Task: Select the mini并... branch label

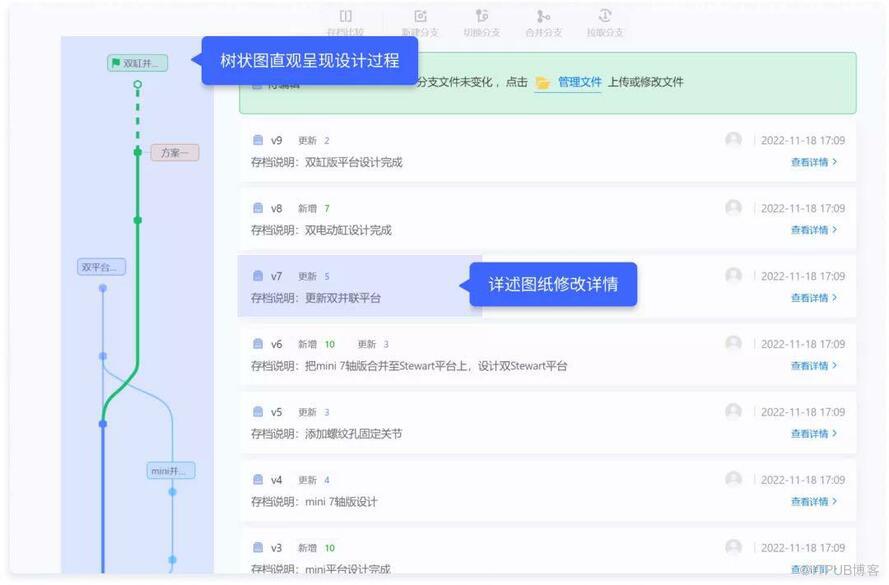Action: coord(171,471)
